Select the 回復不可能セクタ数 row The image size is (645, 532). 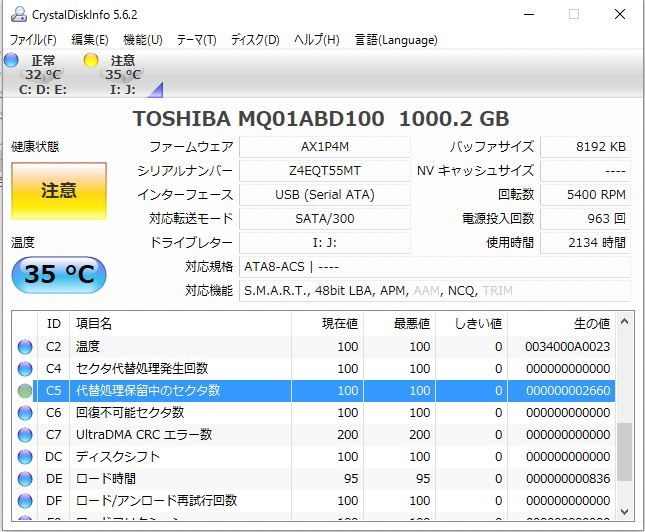[x=313, y=413]
